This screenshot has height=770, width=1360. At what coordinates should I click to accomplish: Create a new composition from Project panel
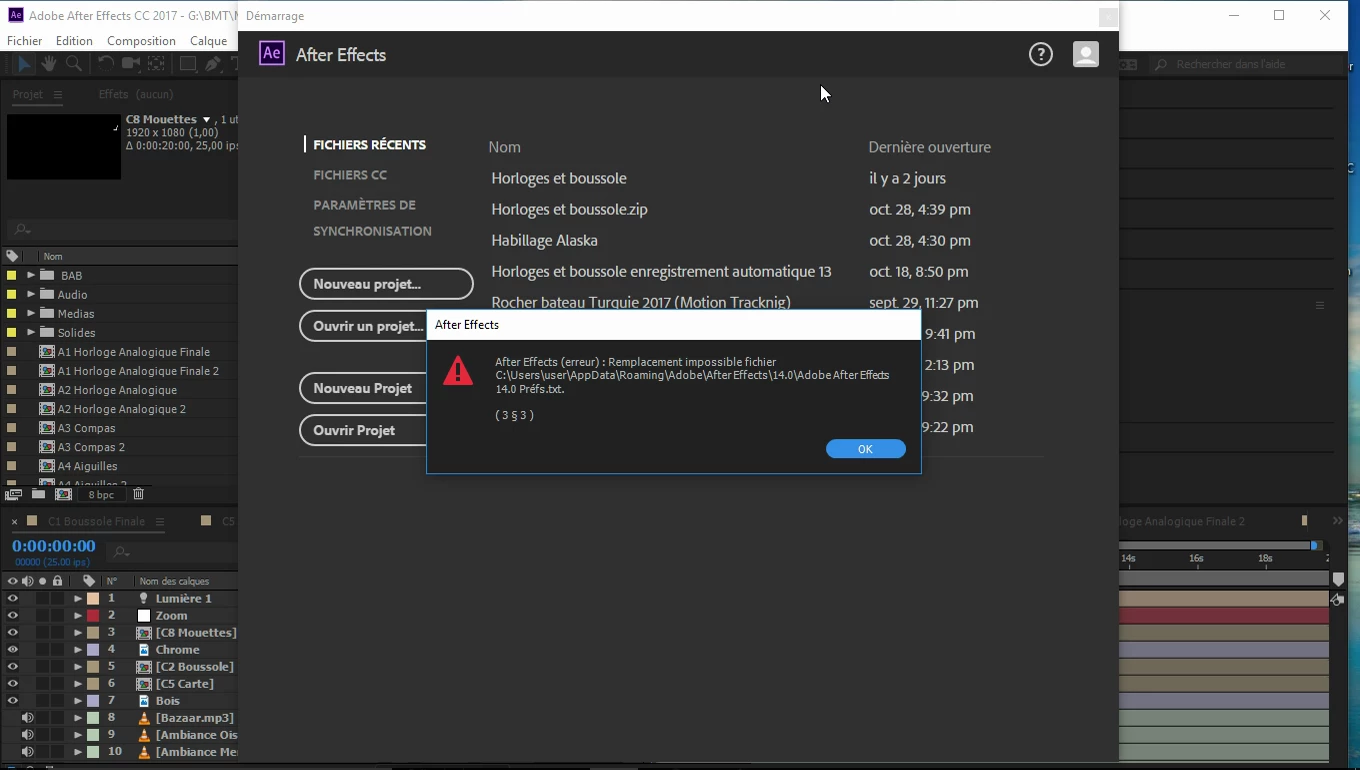63,494
